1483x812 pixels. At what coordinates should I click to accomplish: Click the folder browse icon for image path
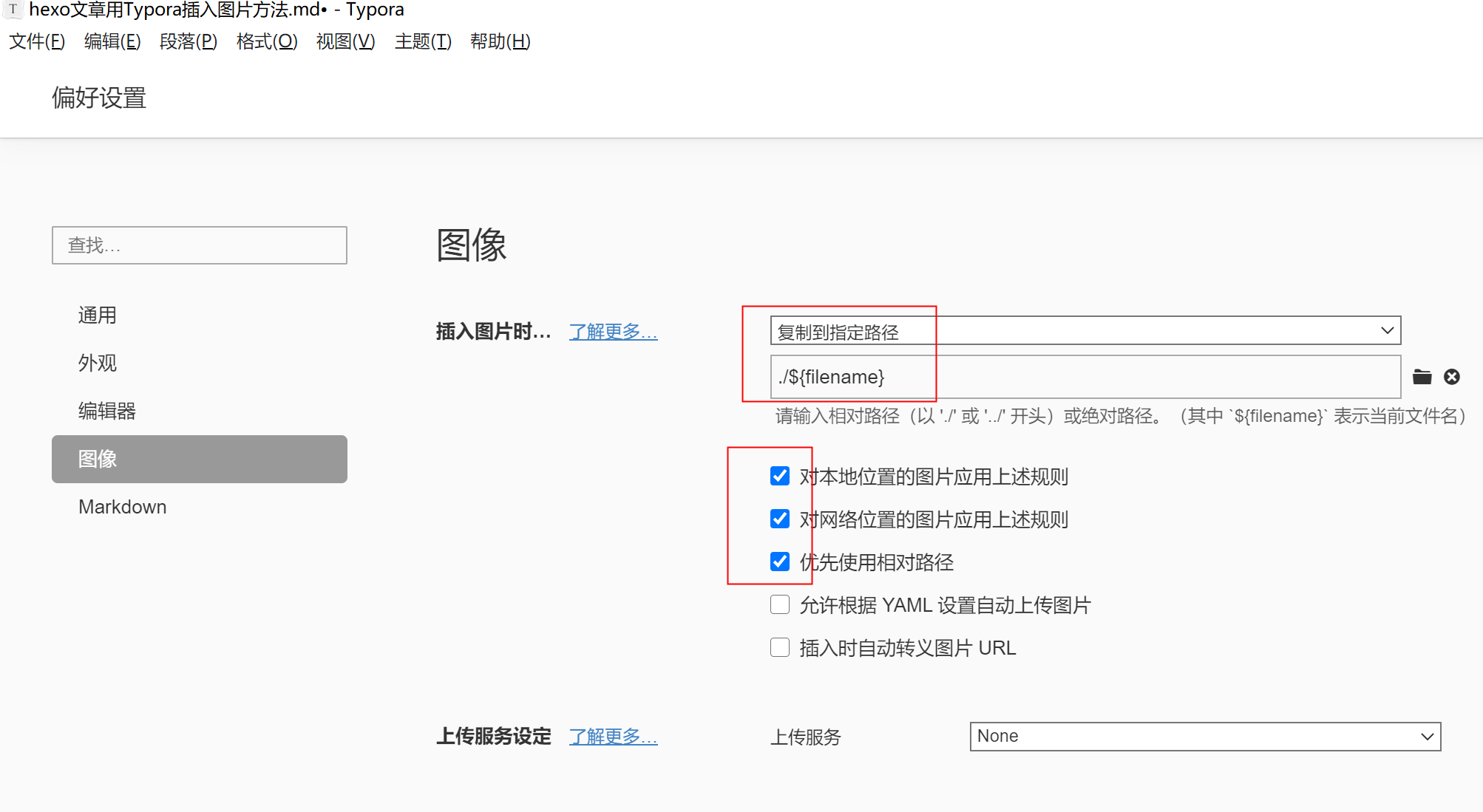coord(1422,377)
